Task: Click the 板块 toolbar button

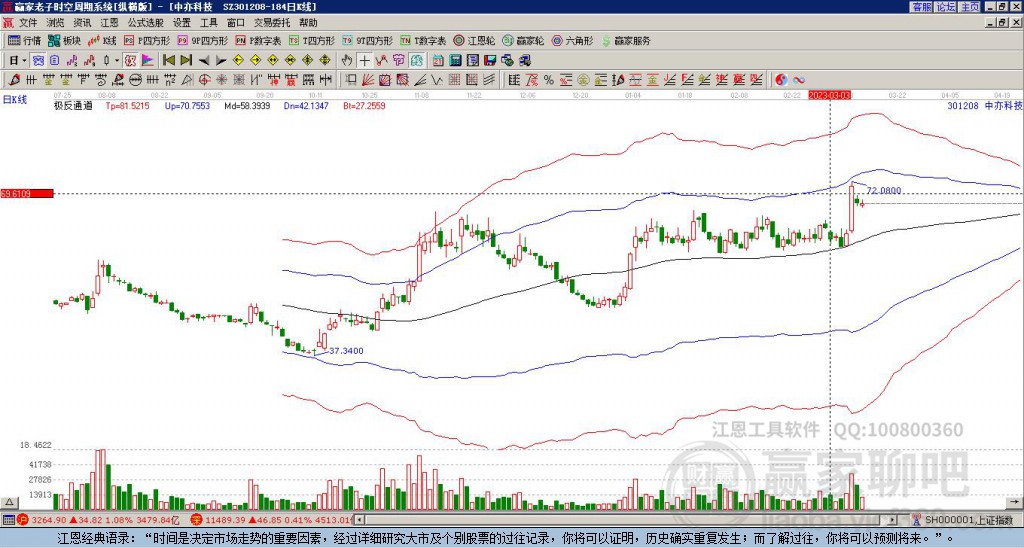Action: click(64, 40)
